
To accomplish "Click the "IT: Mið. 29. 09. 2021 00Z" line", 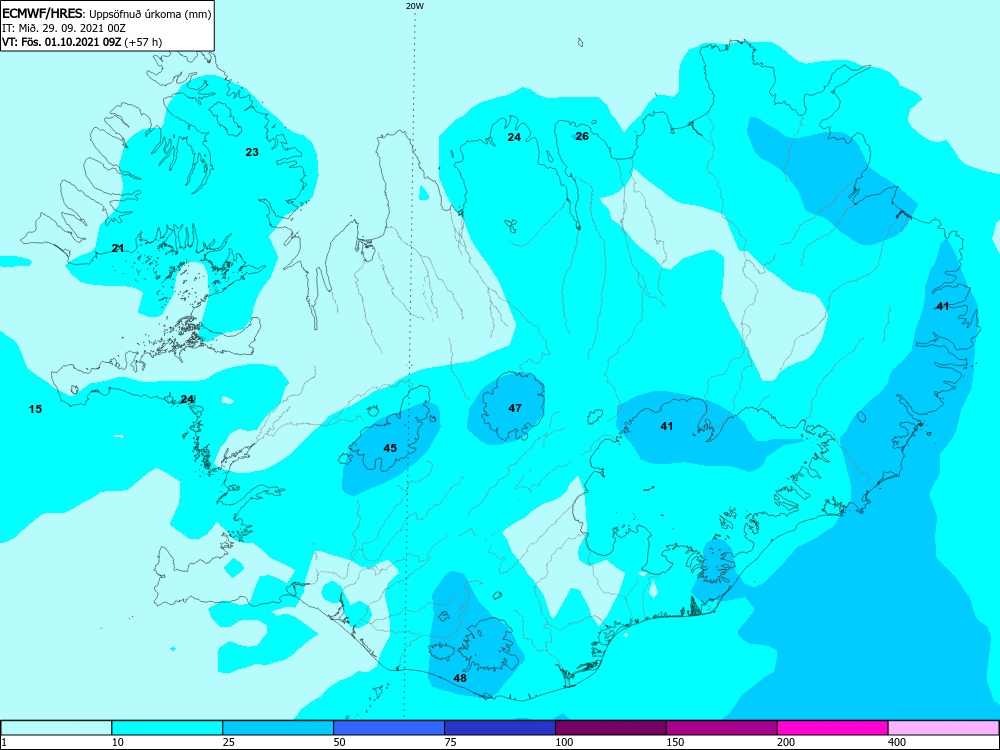I will point(62,28).
